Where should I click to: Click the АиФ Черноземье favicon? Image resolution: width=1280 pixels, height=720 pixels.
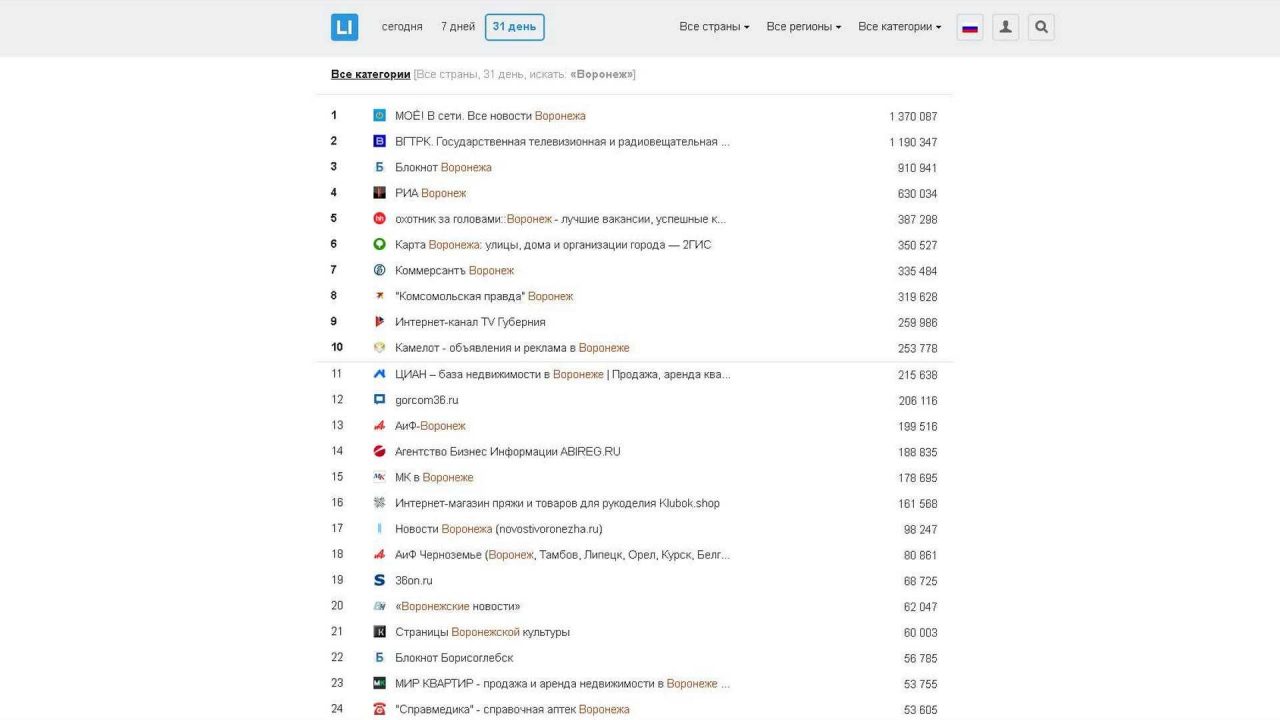coord(379,555)
